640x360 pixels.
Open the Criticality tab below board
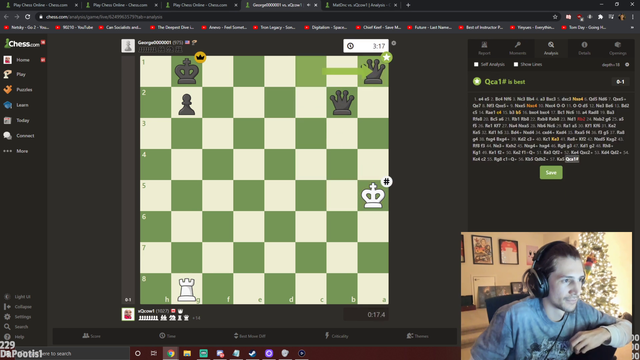coord(336,336)
